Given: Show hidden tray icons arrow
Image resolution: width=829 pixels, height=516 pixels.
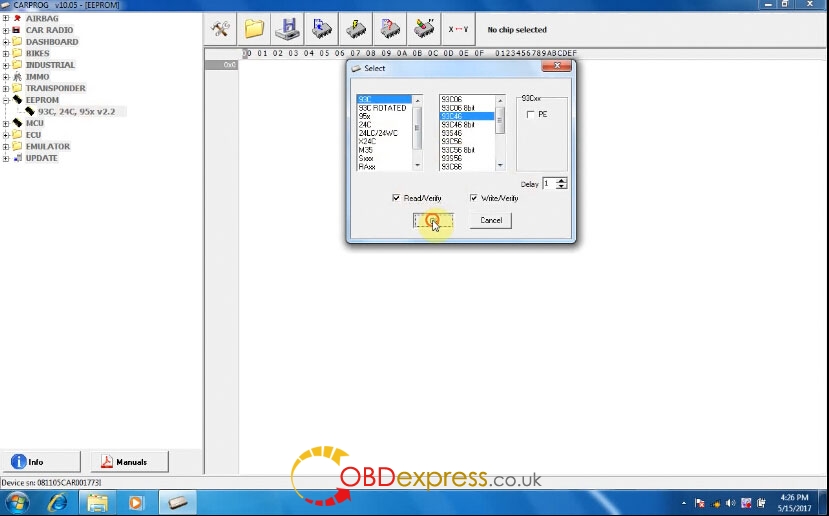Looking at the screenshot, I should 684,503.
